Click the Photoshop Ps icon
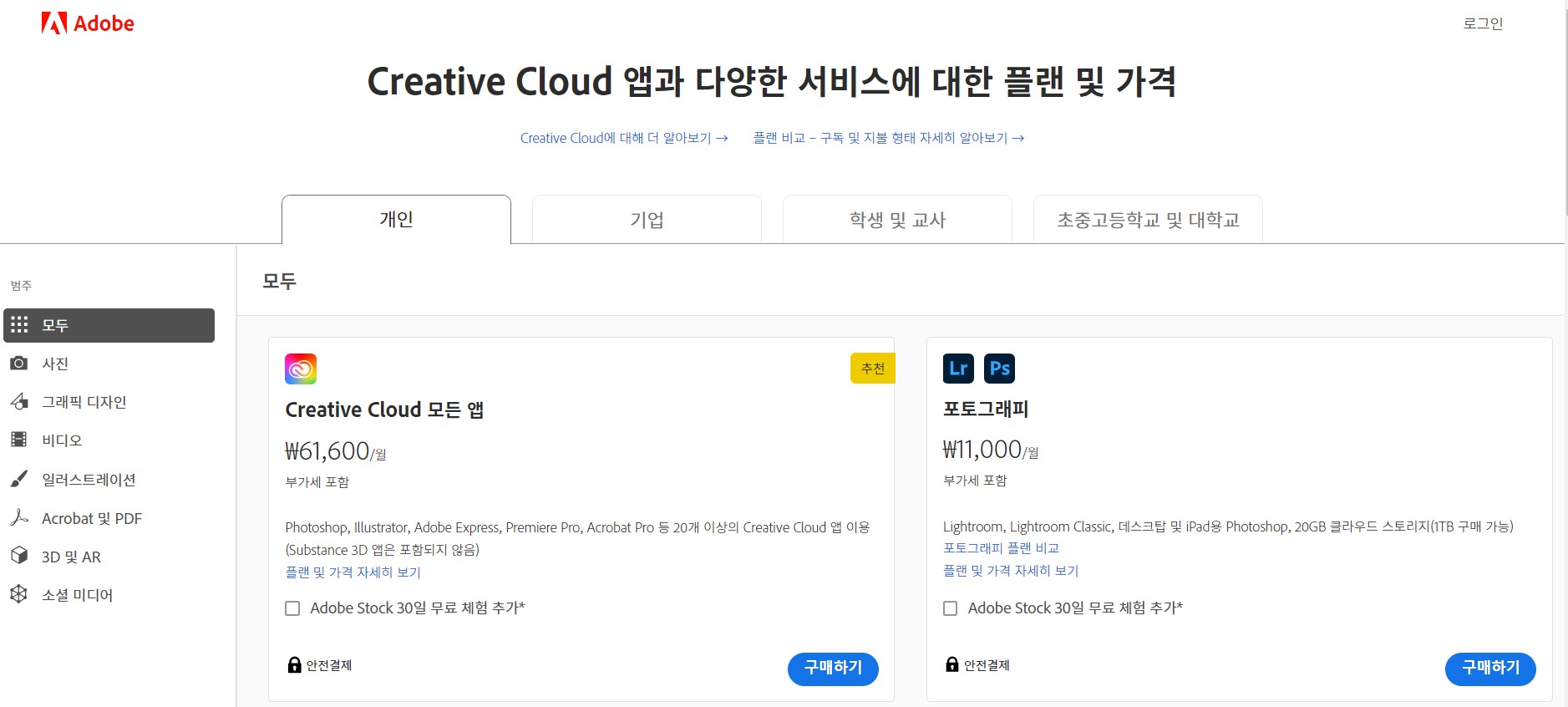1568x707 pixels. pos(999,368)
